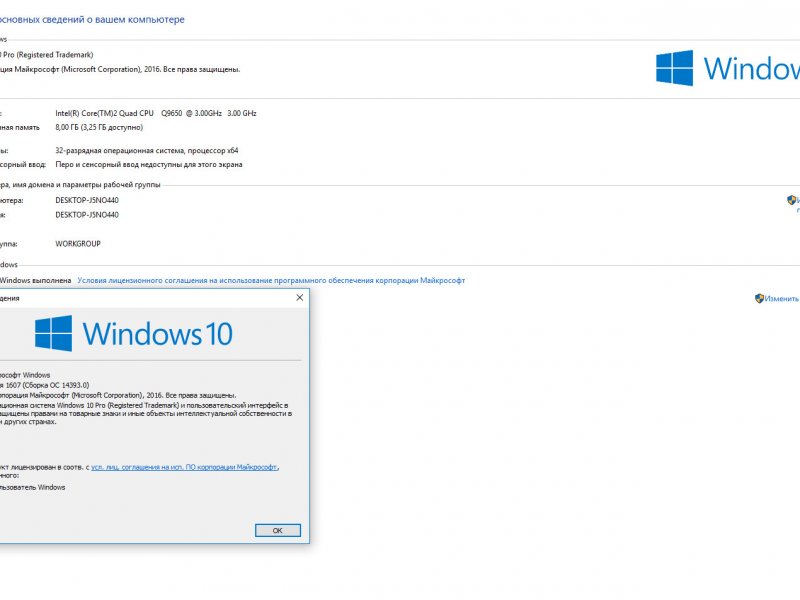Image resolution: width=800 pixels, height=600 pixels.
Task: Select the Перо и сенсорный ввод недоступны text
Action: [x=148, y=164]
